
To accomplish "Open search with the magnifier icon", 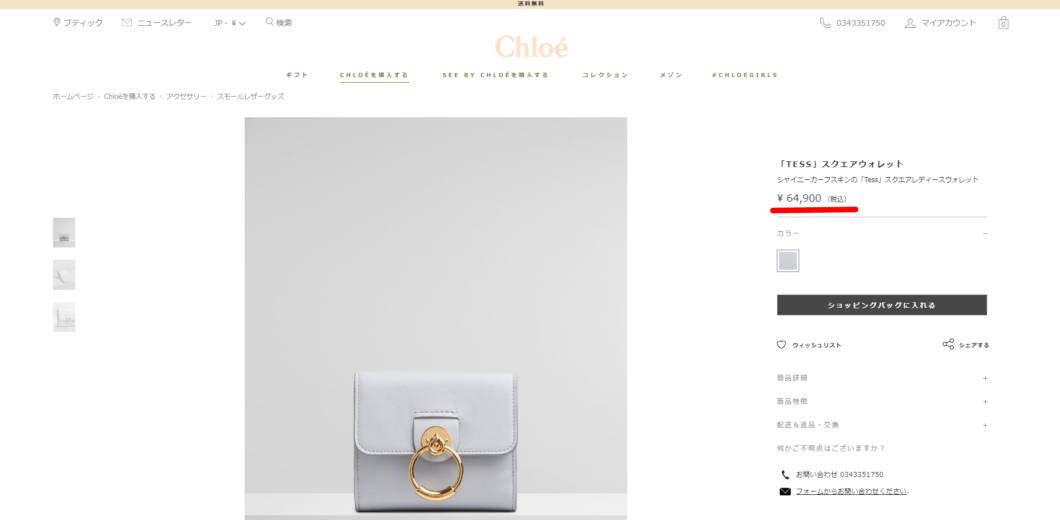I will [x=269, y=22].
